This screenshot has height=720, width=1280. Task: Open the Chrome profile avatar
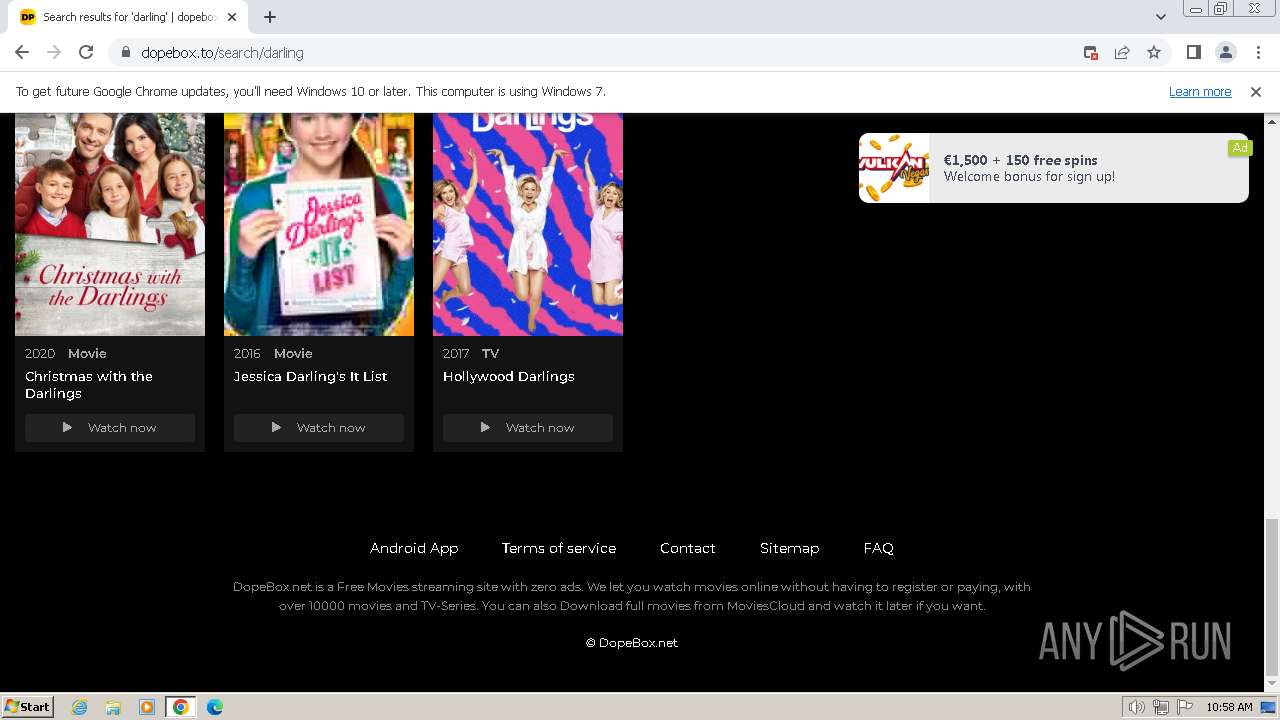1225,52
